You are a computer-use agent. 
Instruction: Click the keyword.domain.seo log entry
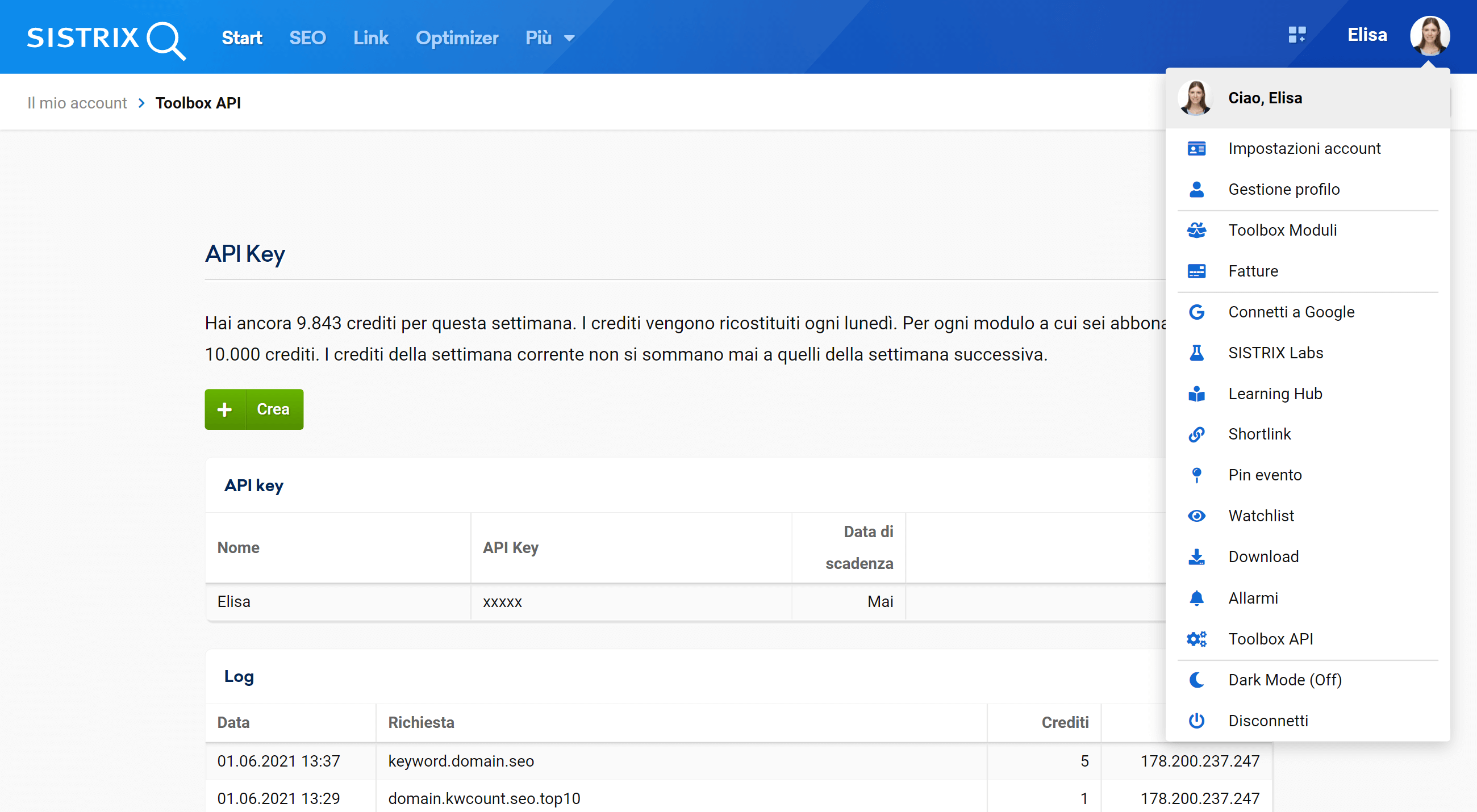click(461, 761)
